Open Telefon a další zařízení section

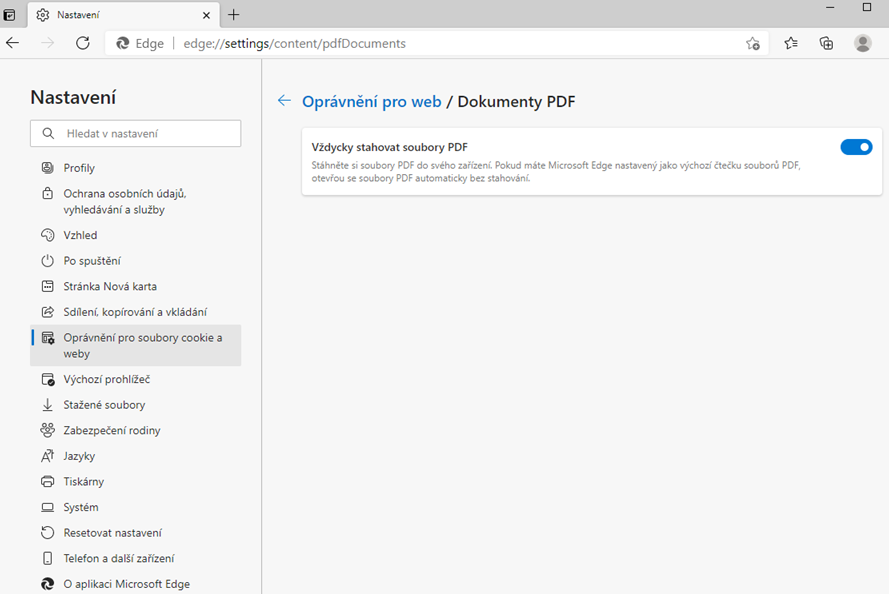coord(136,558)
